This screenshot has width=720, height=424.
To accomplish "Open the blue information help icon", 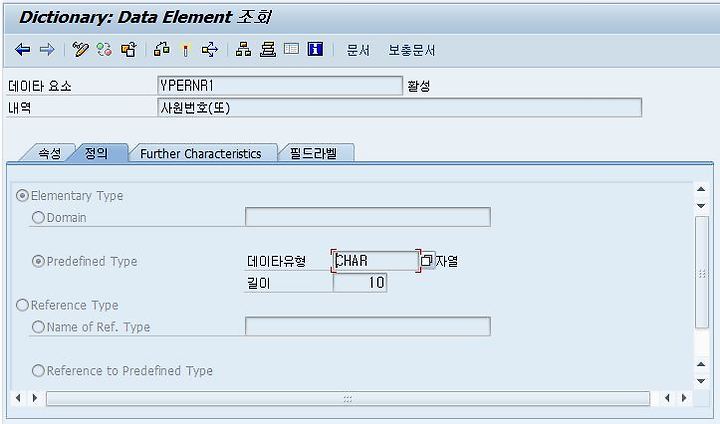I will tap(315, 49).
